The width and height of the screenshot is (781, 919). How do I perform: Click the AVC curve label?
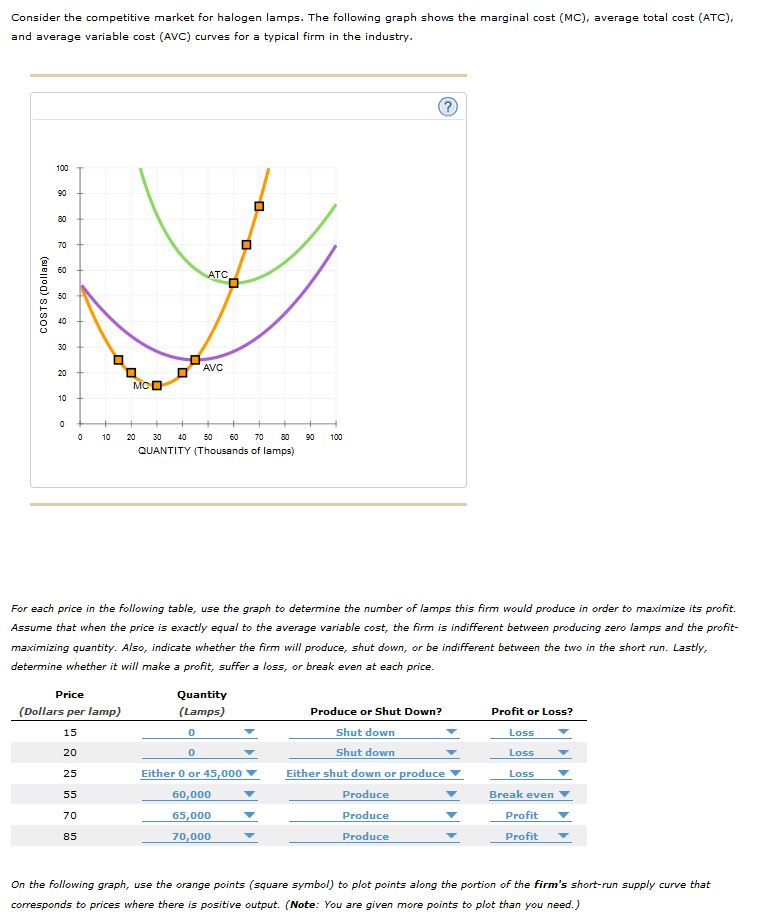tap(213, 367)
